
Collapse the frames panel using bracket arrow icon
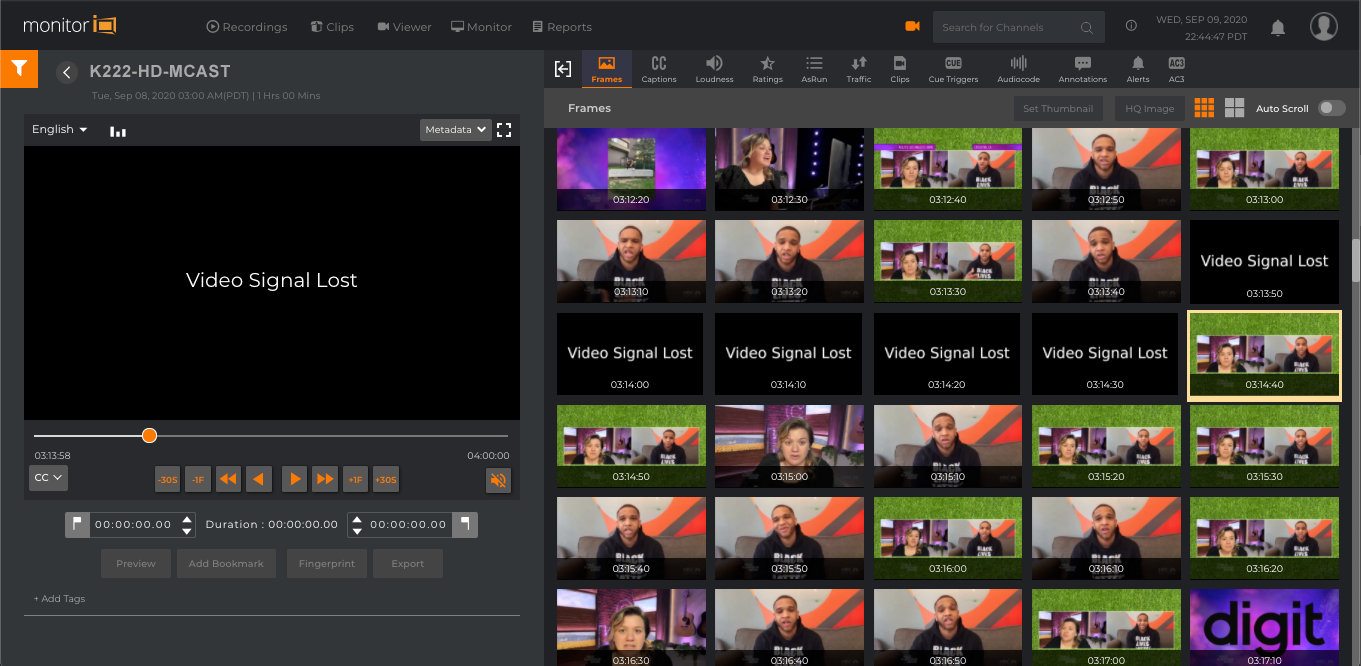coord(563,69)
